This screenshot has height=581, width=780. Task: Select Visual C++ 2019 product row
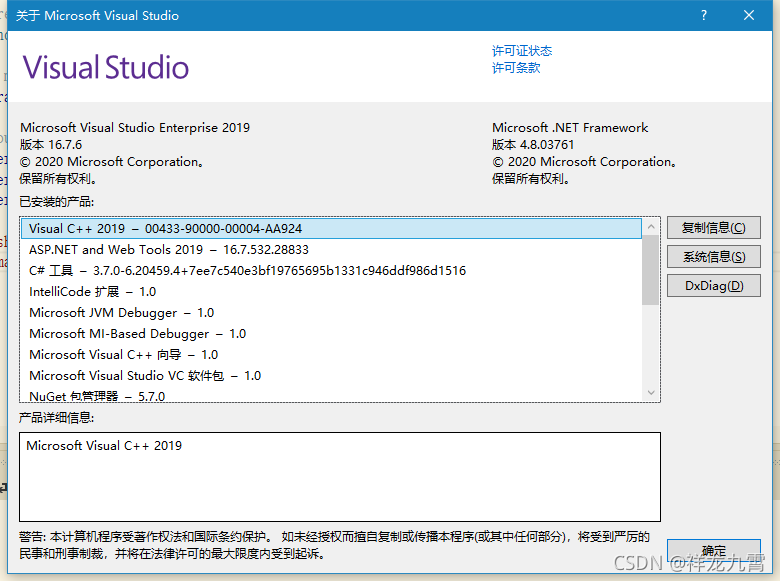point(331,229)
